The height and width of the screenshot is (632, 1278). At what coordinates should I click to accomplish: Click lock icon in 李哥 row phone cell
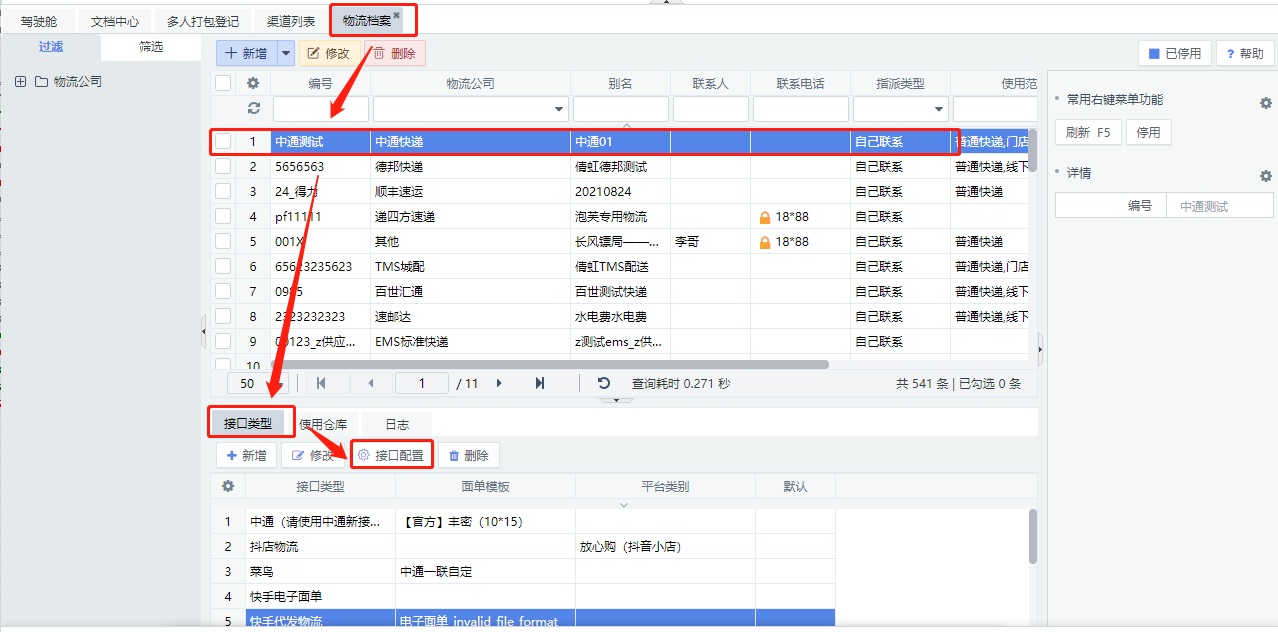765,242
